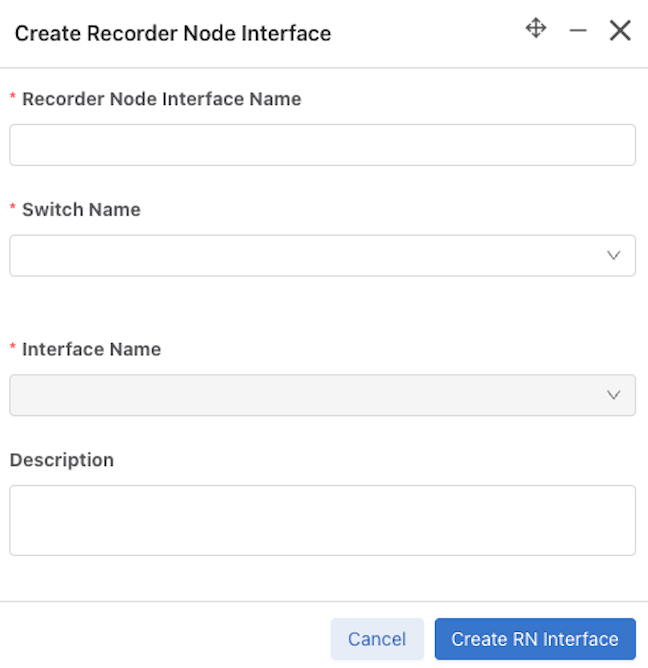The height and width of the screenshot is (668, 648).
Task: Click the "Create Recorder Node Interface" dialog title
Action: pyautogui.click(x=173, y=33)
